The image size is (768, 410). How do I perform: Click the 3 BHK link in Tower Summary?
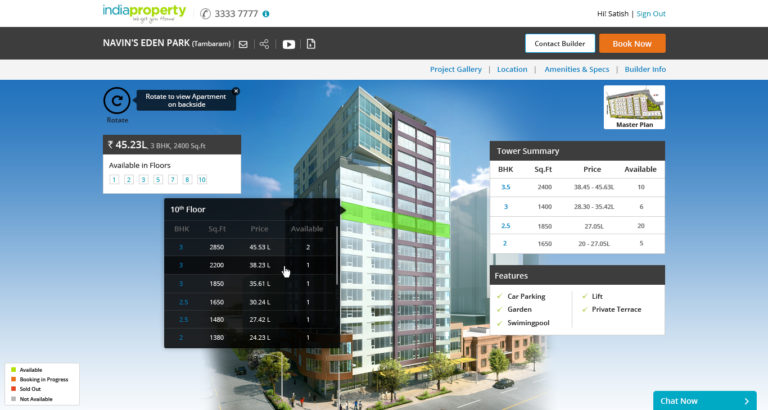(505, 207)
